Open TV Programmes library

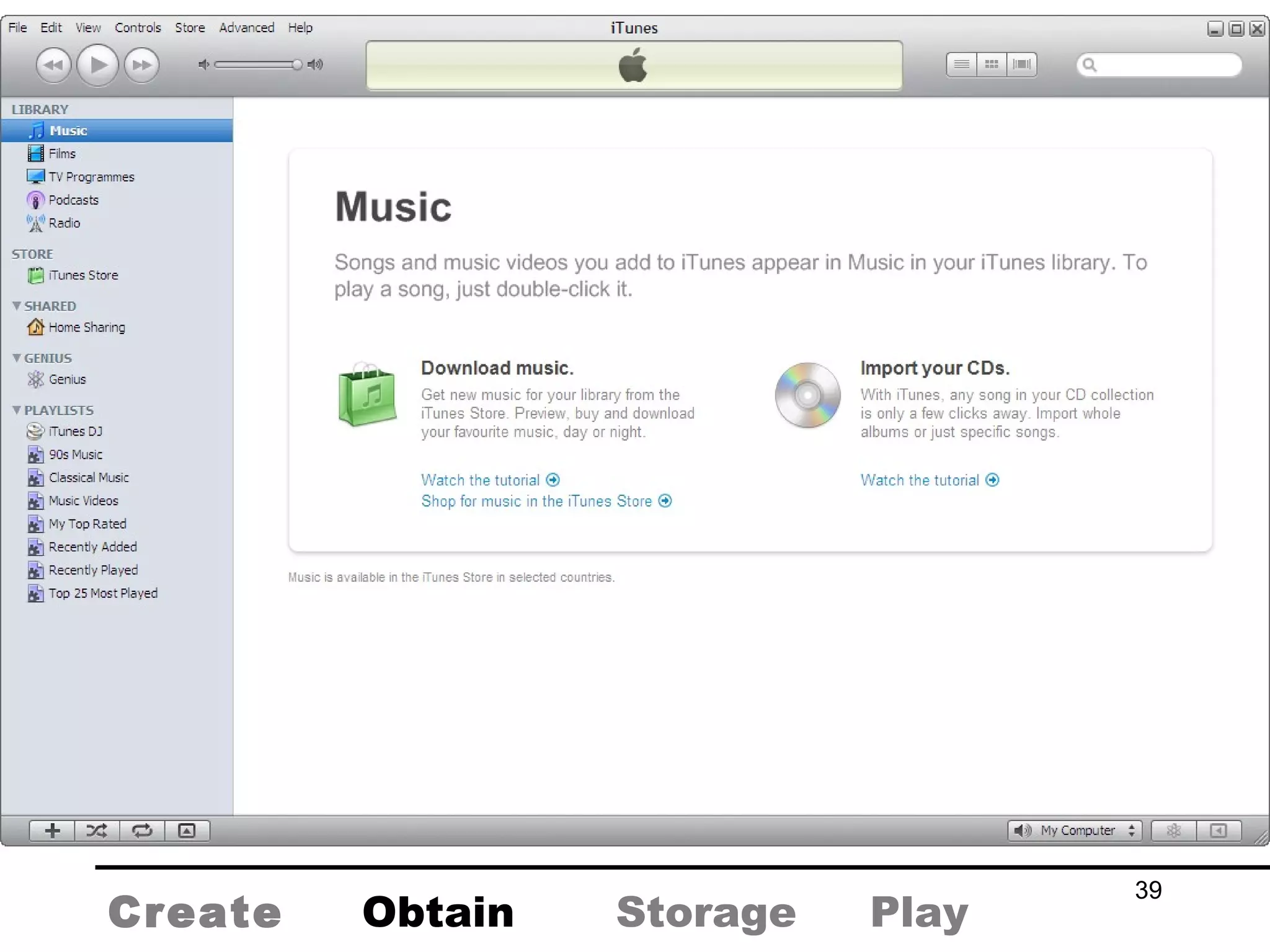[117, 177]
